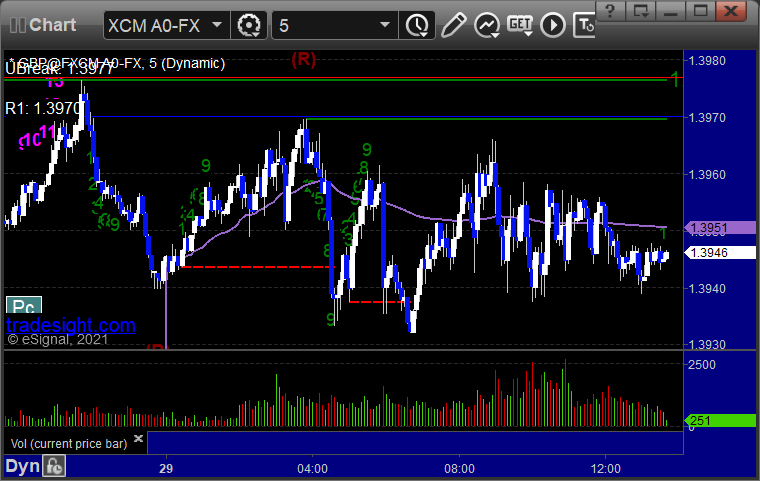
Task: Click the 2500 volume axis label
Action: click(702, 365)
